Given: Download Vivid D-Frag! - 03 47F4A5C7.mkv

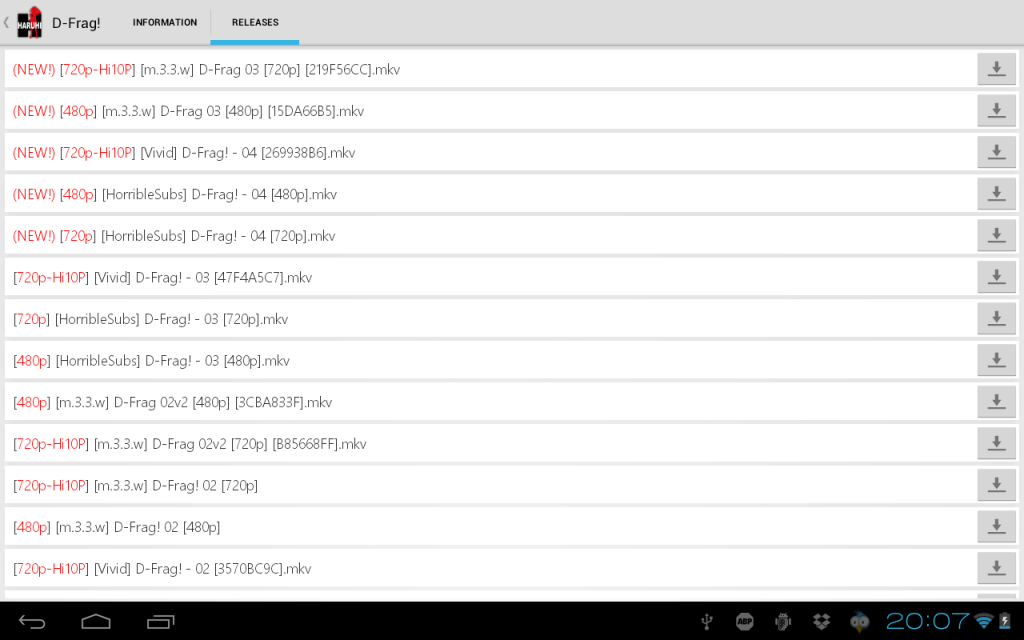Looking at the screenshot, I should coord(996,278).
